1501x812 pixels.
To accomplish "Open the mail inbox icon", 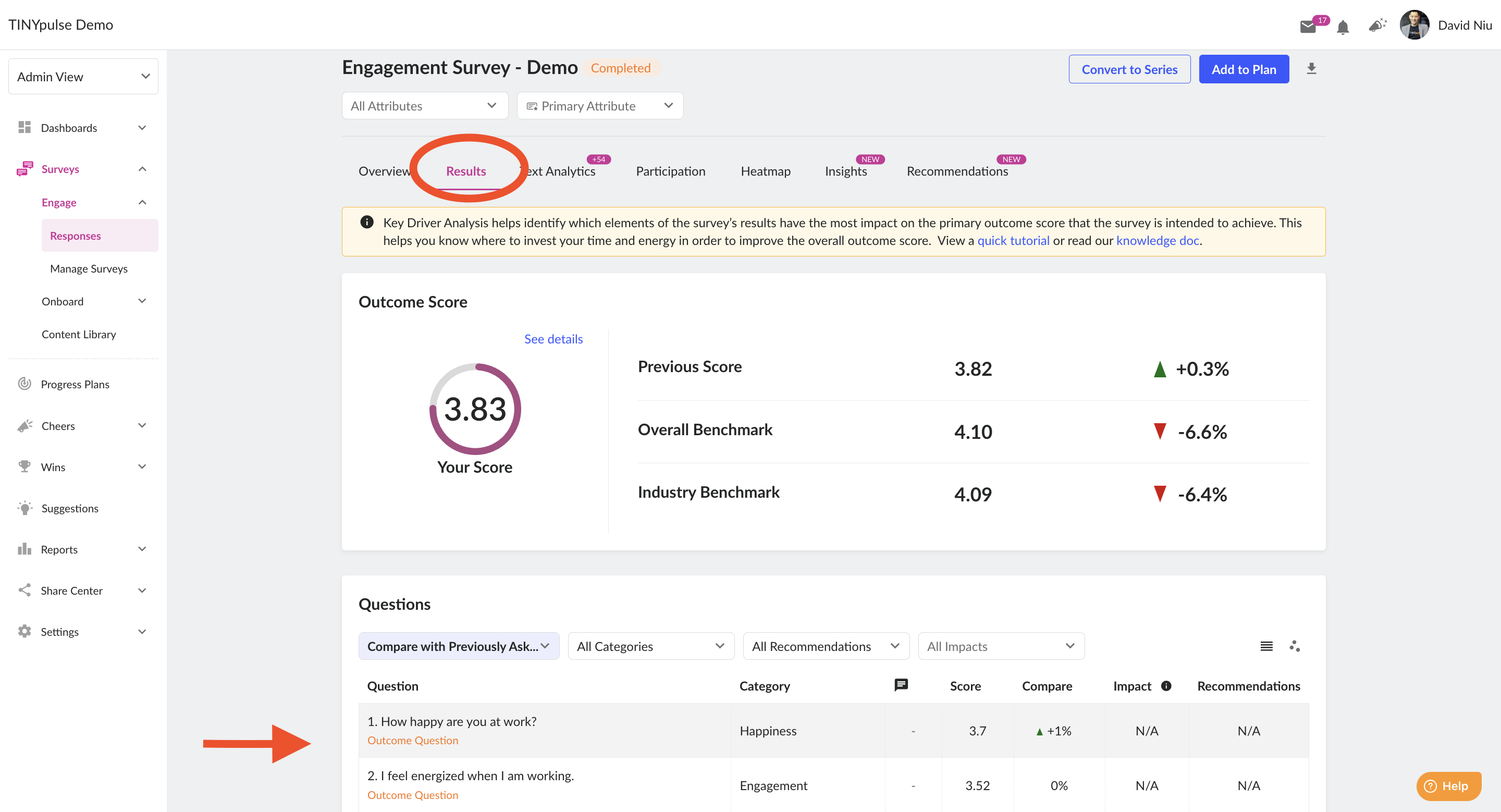I will click(x=1308, y=26).
